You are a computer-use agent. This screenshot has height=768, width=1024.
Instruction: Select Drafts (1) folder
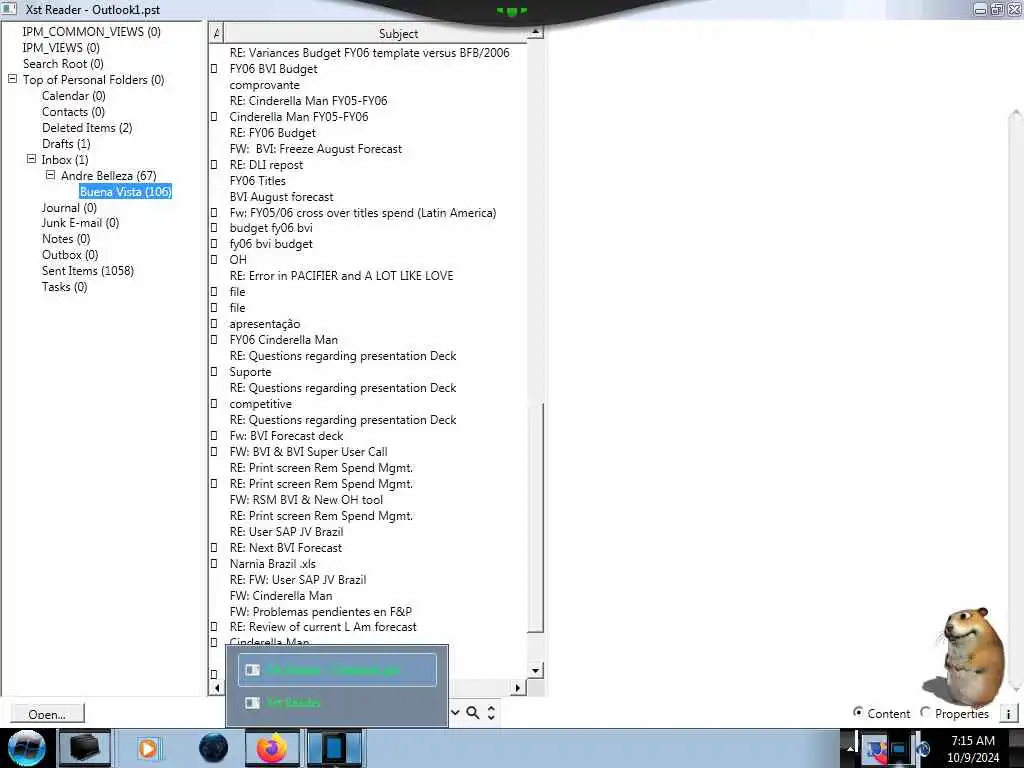point(66,144)
